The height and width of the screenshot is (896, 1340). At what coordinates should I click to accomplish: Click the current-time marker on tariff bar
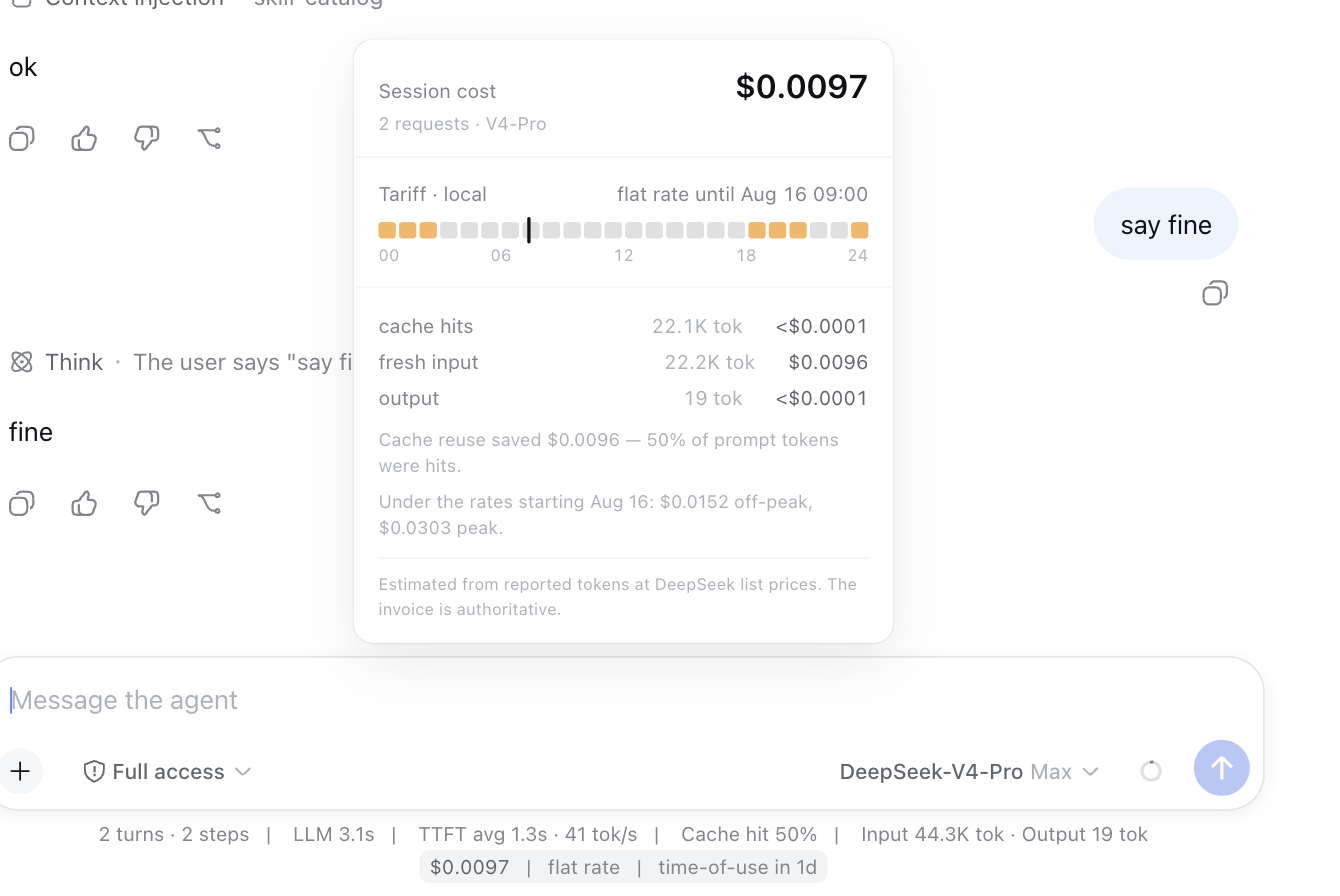pyautogui.click(x=529, y=230)
